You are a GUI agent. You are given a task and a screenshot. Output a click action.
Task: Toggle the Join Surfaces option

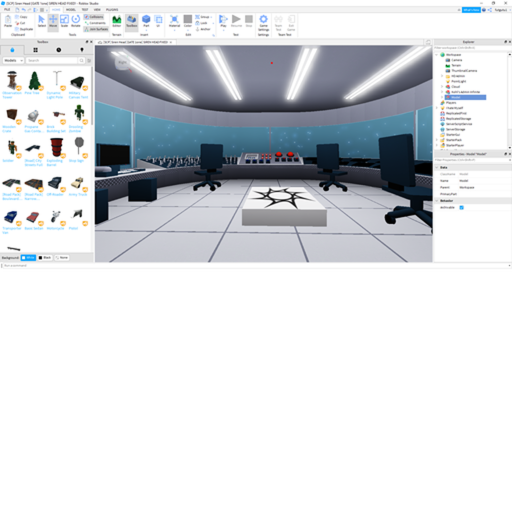click(x=96, y=29)
